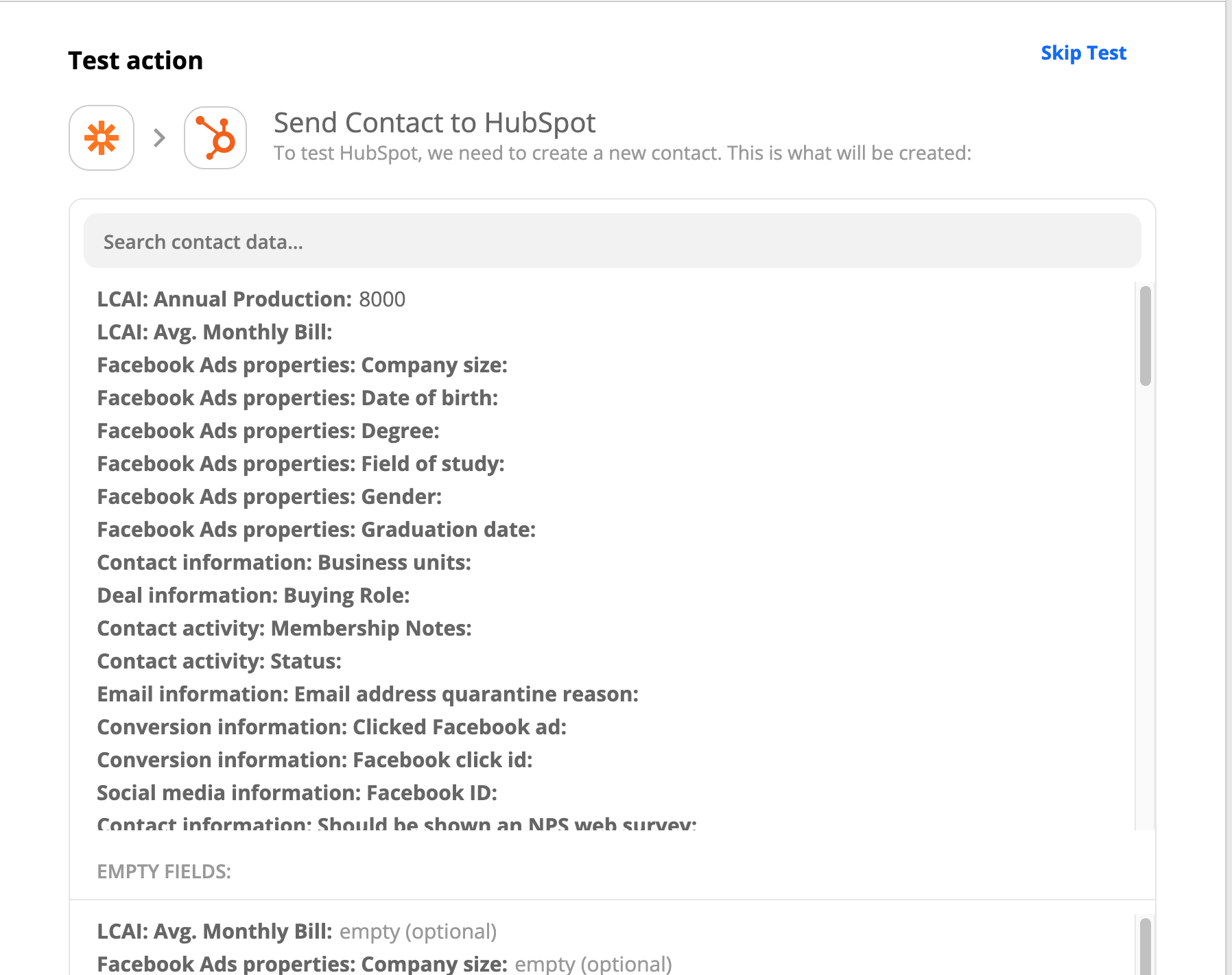The image size is (1232, 975).
Task: Select the LCAI: Avg. Monthly Bill row in the contact data list
Action: pyautogui.click(x=215, y=332)
